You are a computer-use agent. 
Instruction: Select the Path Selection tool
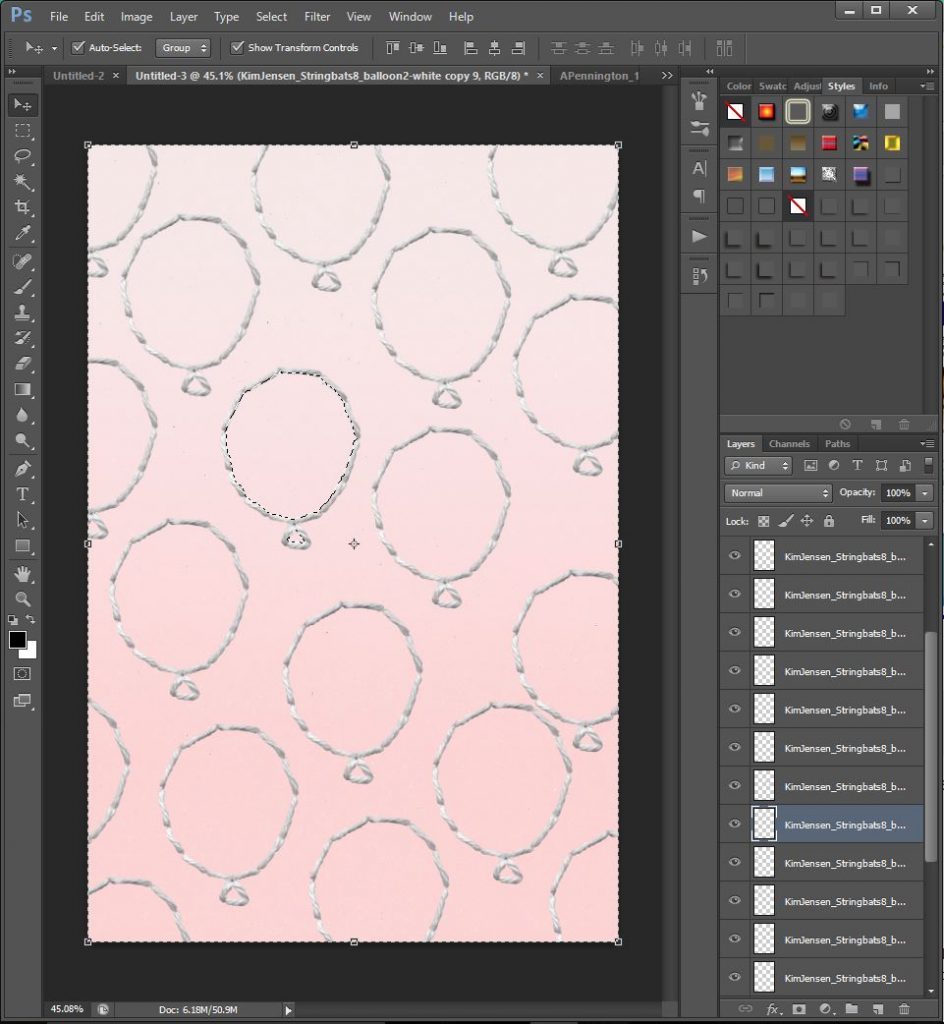click(22, 520)
